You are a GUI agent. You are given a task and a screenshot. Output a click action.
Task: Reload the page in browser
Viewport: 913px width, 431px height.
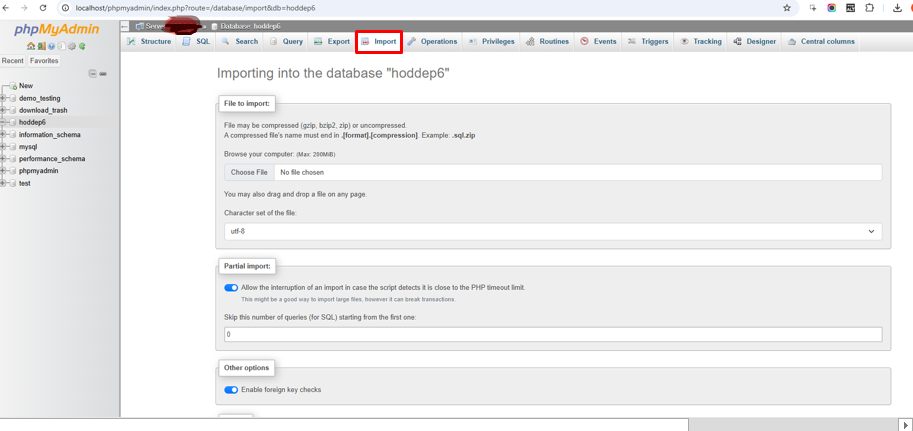pyautogui.click(x=43, y=8)
